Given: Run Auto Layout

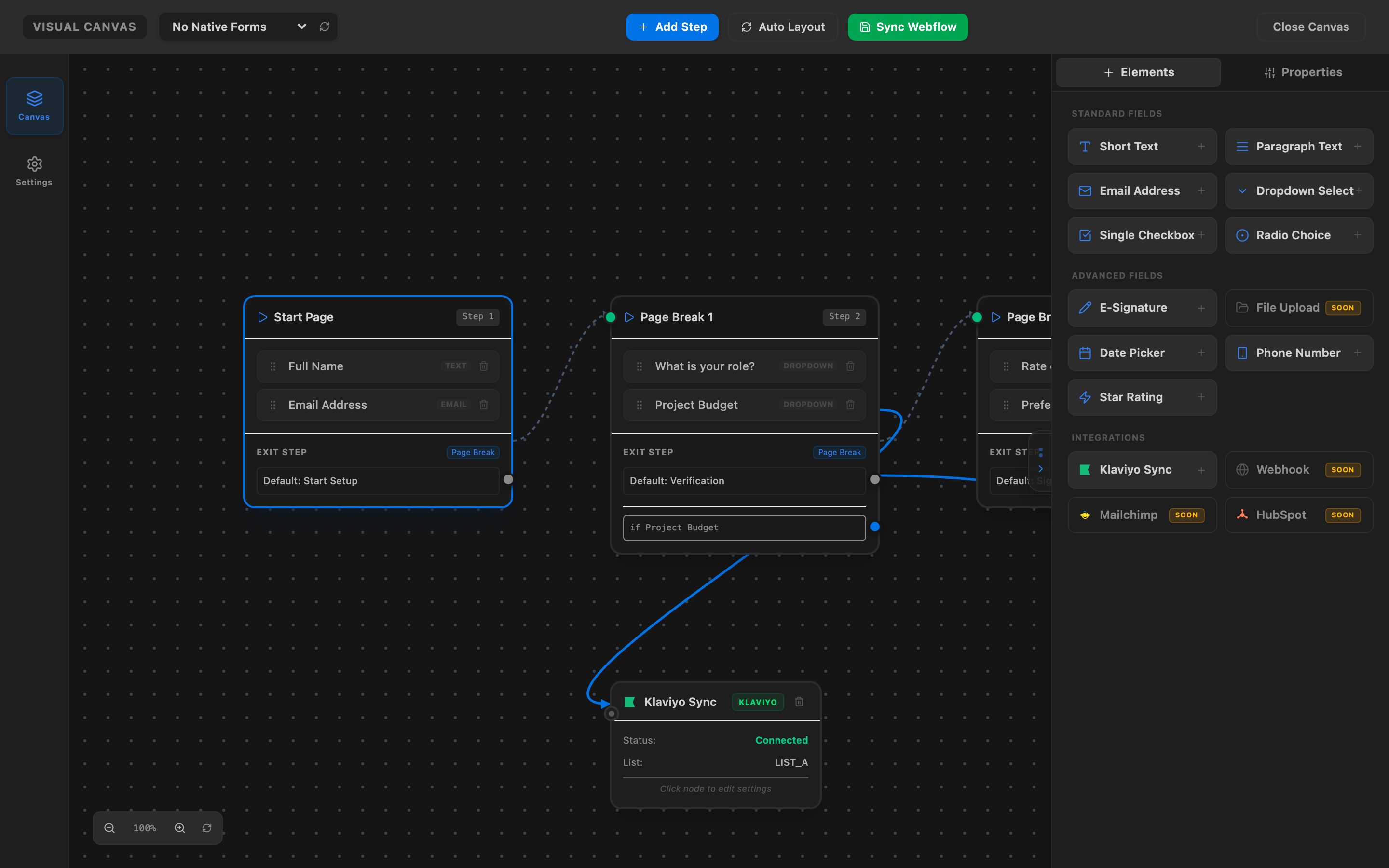Looking at the screenshot, I should (x=783, y=27).
